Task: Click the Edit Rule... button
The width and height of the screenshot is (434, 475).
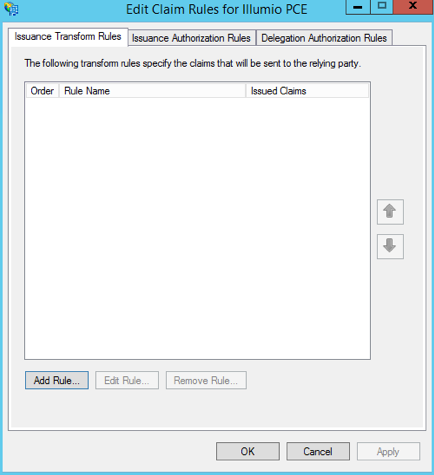Action: pyautogui.click(x=127, y=380)
